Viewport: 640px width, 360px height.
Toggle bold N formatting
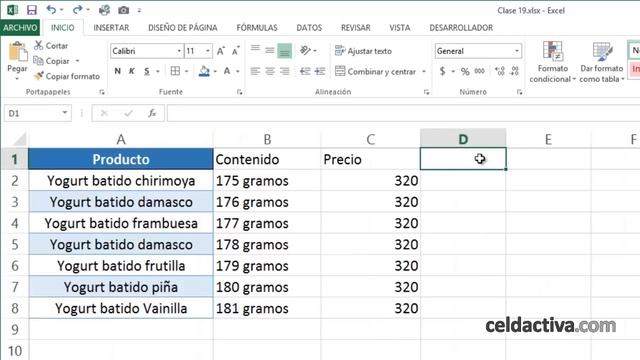point(118,71)
